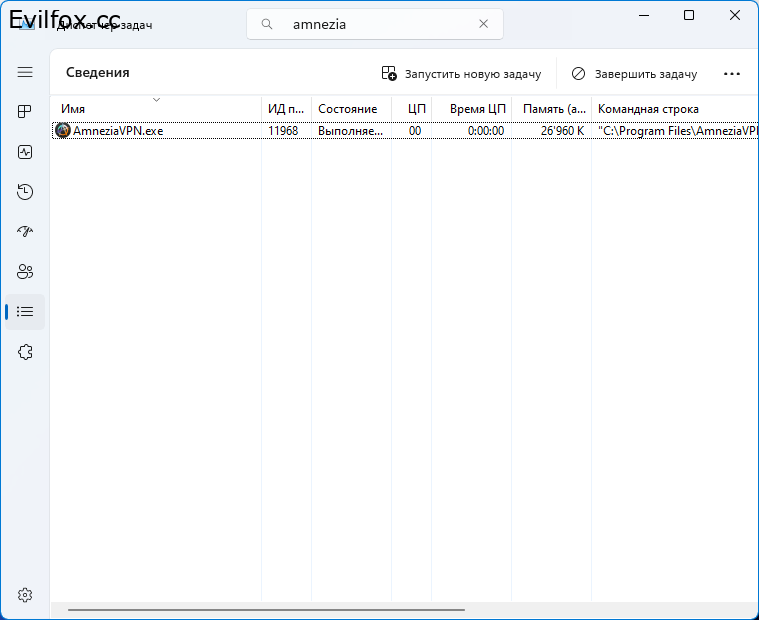
Task: Go to Startup apps page icon
Action: [25, 232]
